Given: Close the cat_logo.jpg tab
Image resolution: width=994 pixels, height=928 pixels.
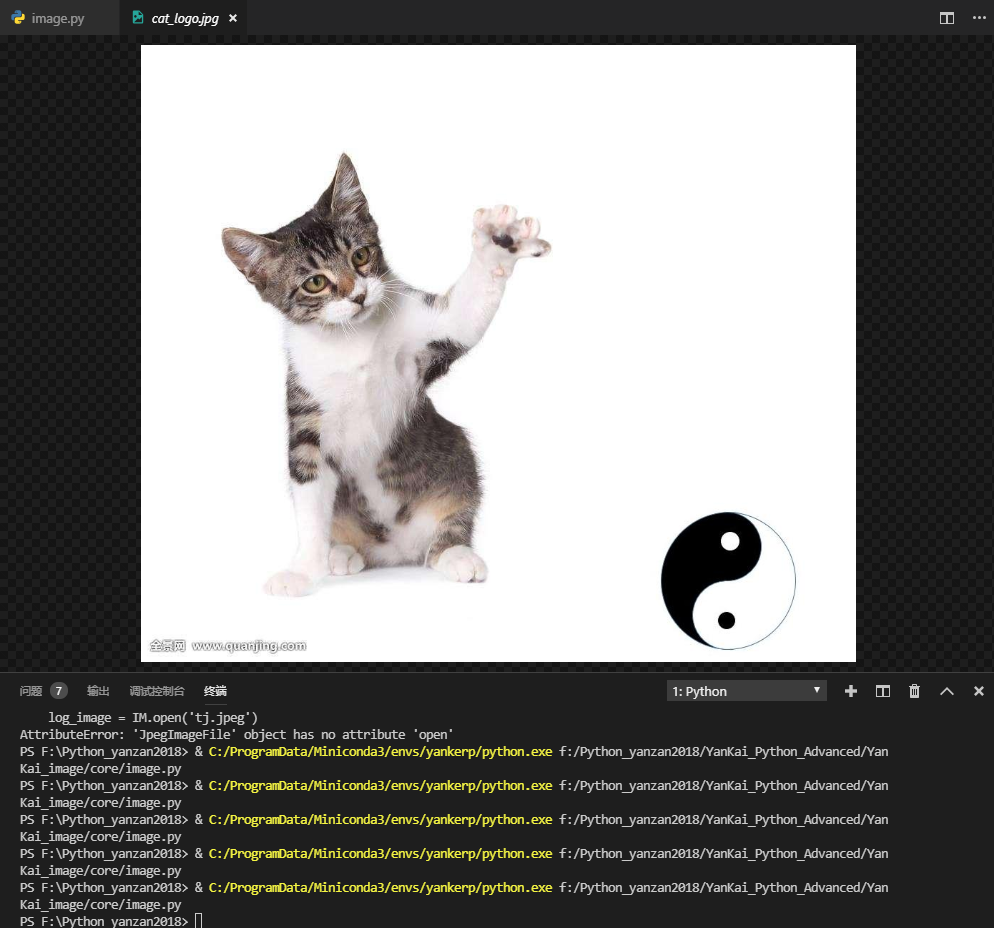Looking at the screenshot, I should [233, 18].
